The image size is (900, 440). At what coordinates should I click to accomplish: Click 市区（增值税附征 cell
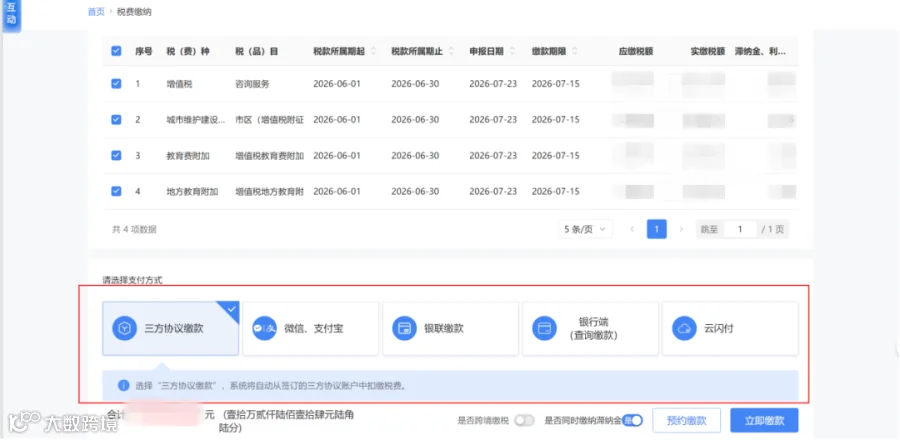tap(269, 119)
